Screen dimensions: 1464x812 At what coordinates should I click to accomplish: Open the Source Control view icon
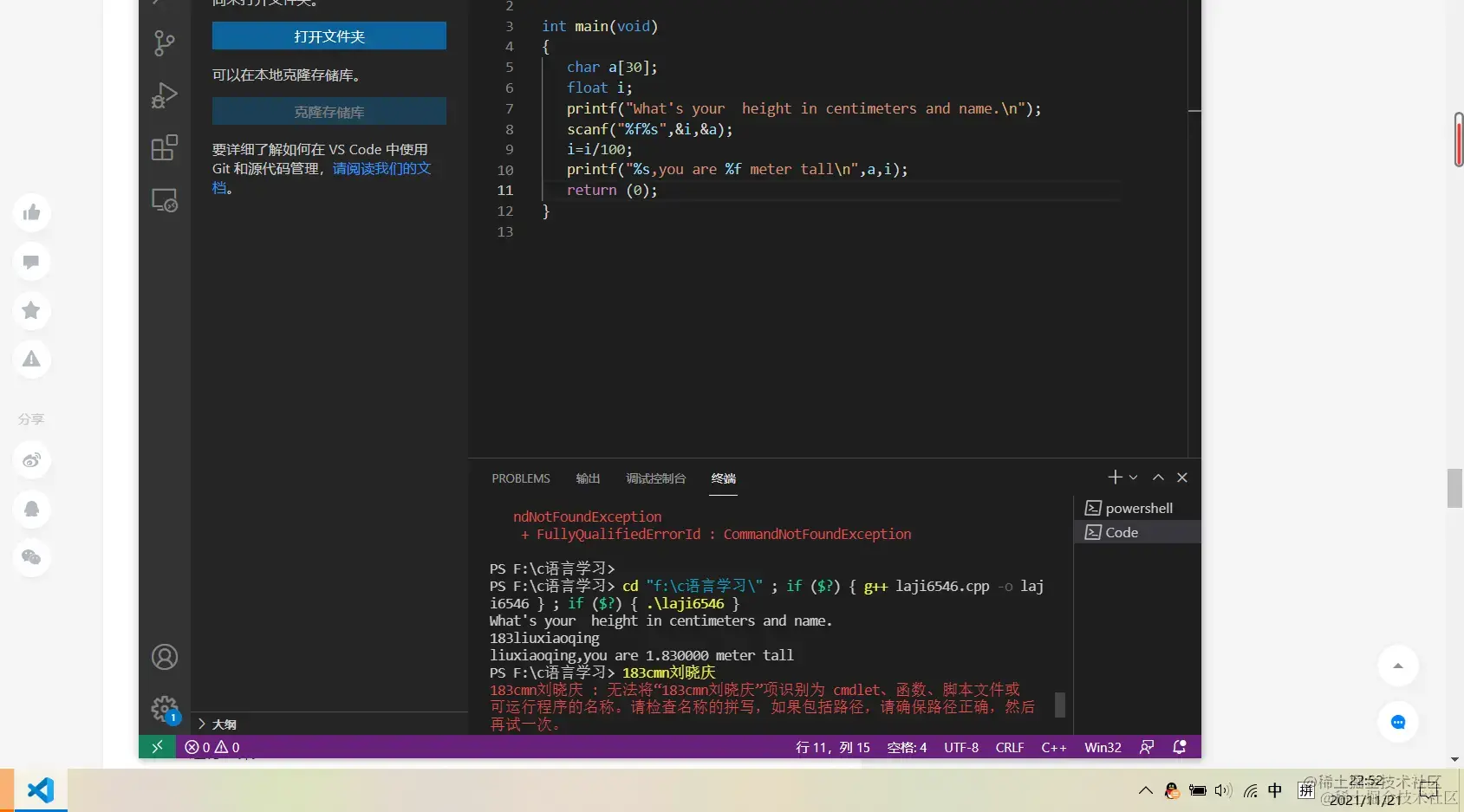164,42
